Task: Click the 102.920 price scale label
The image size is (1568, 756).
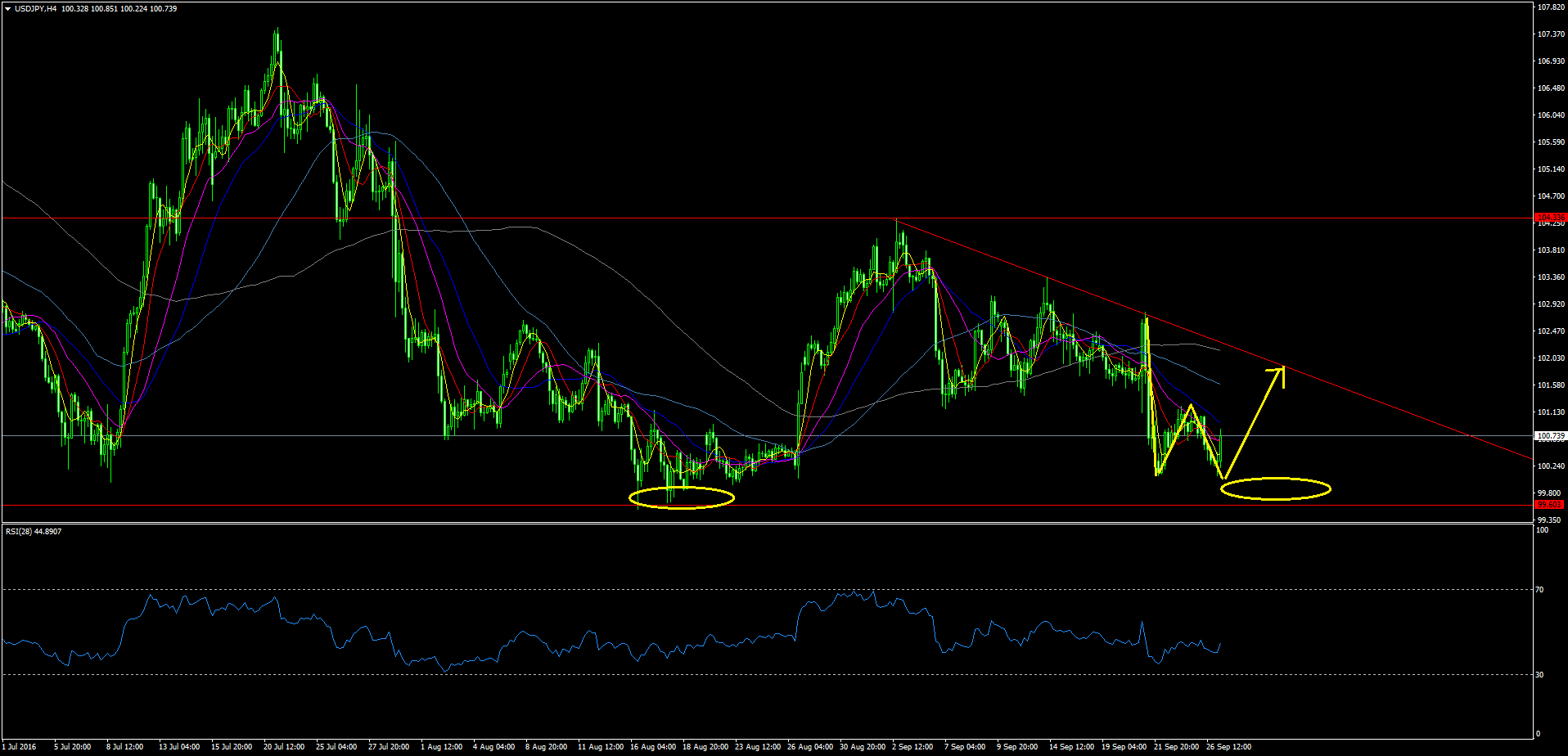Action: pyautogui.click(x=1552, y=304)
